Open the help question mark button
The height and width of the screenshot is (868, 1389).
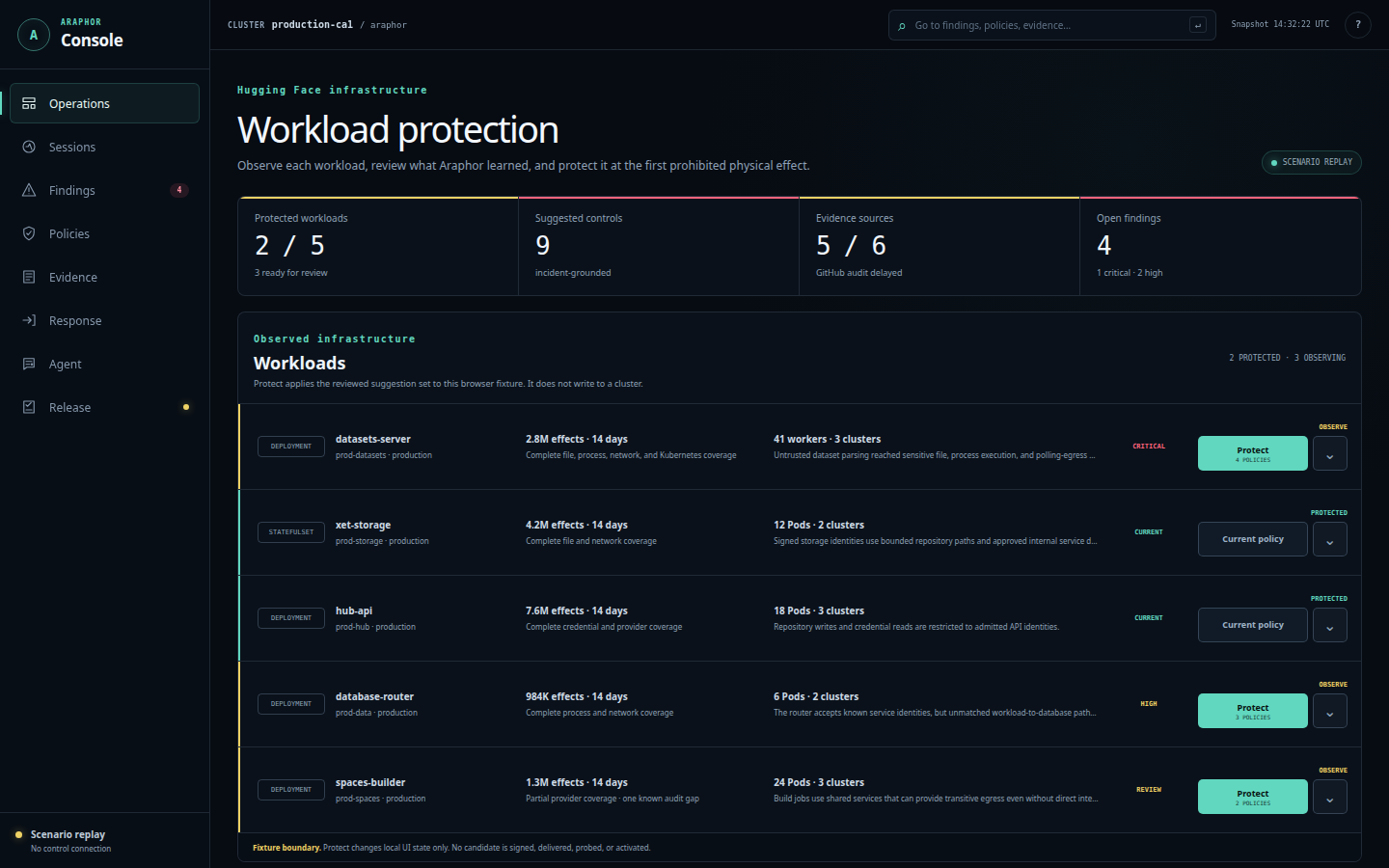(1357, 25)
